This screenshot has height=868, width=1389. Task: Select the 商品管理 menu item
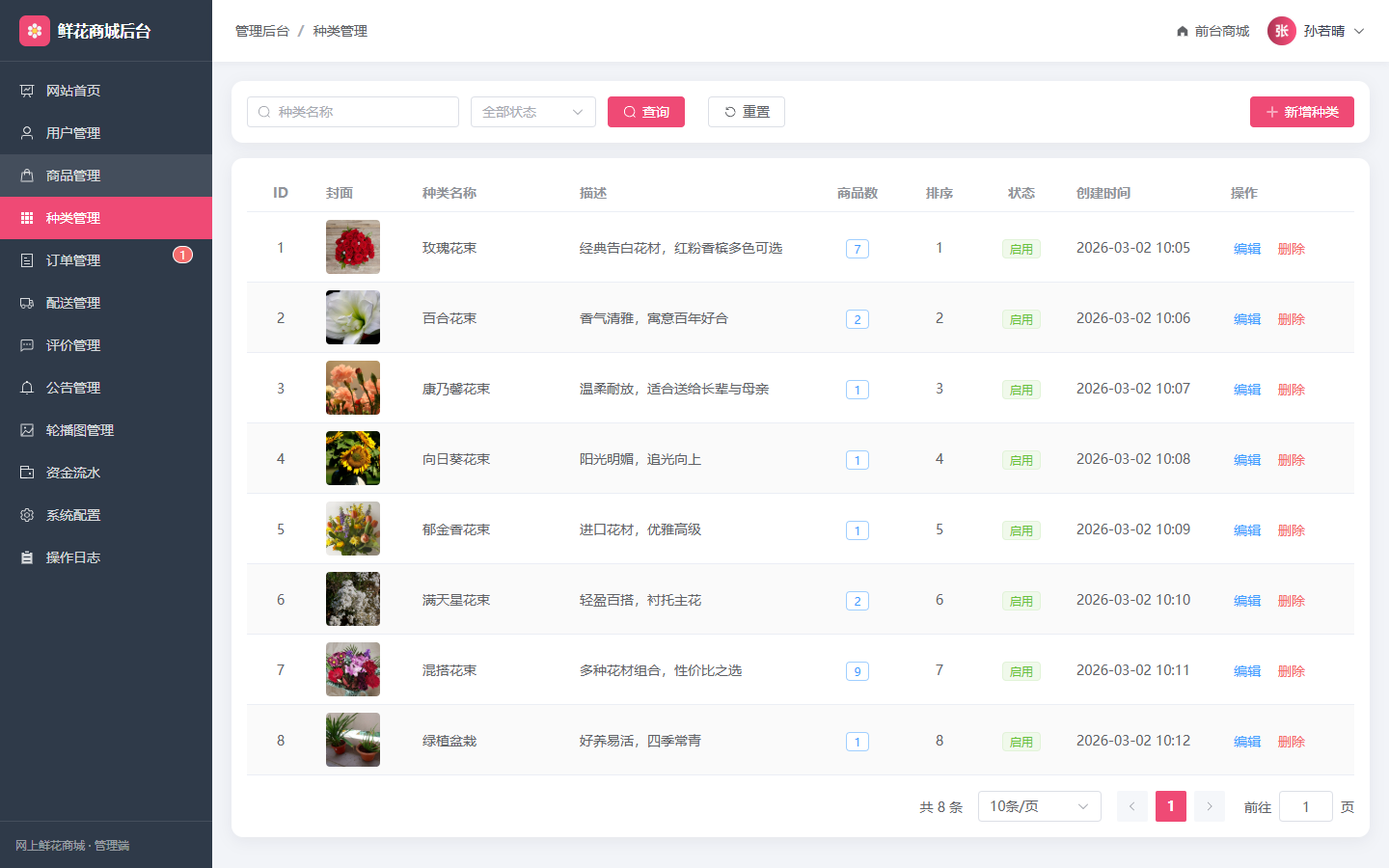pyautogui.click(x=106, y=176)
